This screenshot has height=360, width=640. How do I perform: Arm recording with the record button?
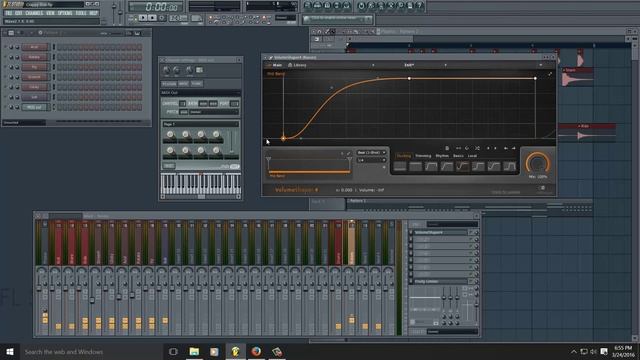tap(162, 18)
